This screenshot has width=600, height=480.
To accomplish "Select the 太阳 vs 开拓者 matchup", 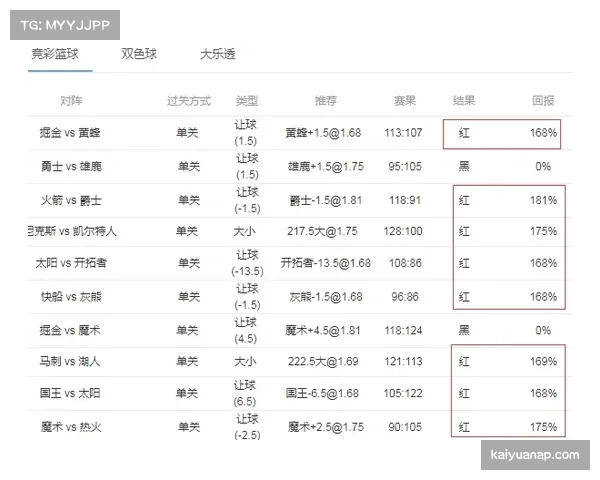I will coord(71,263).
